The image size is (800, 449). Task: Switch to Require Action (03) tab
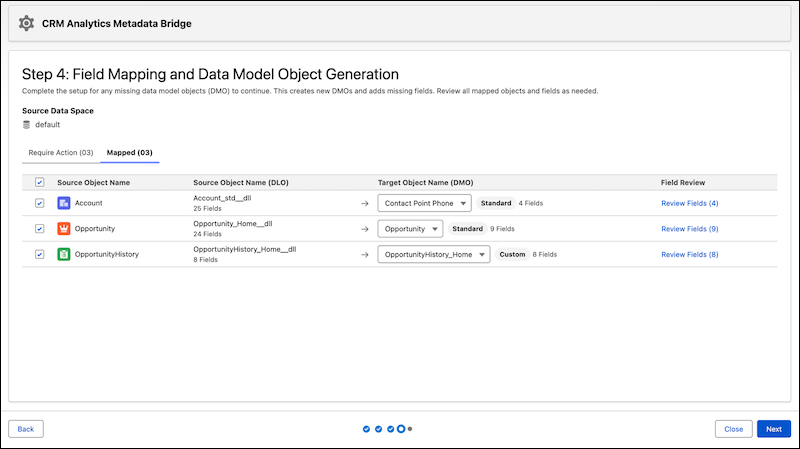[x=61, y=153]
